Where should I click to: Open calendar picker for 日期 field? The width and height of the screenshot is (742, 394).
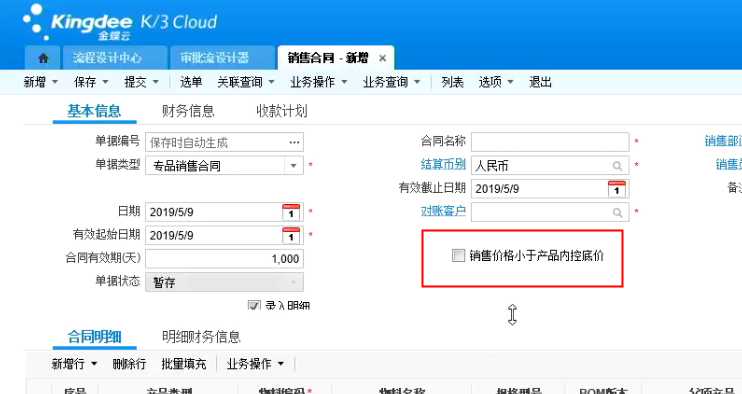[291, 212]
